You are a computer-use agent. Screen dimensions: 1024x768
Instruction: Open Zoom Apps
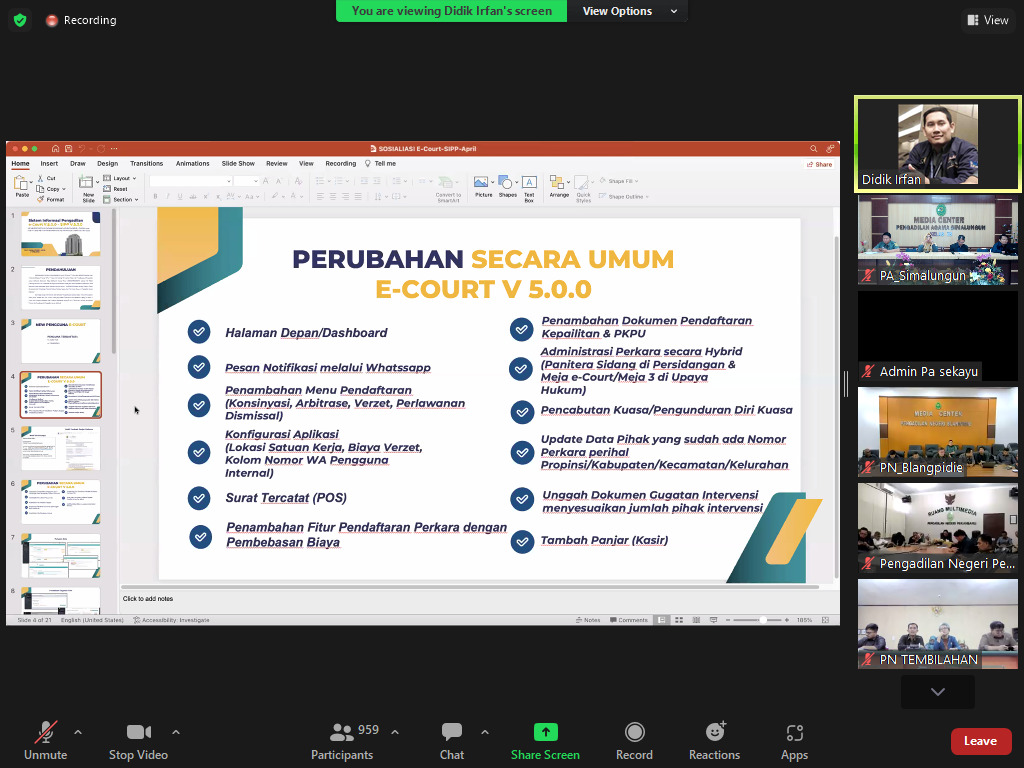[x=794, y=741]
